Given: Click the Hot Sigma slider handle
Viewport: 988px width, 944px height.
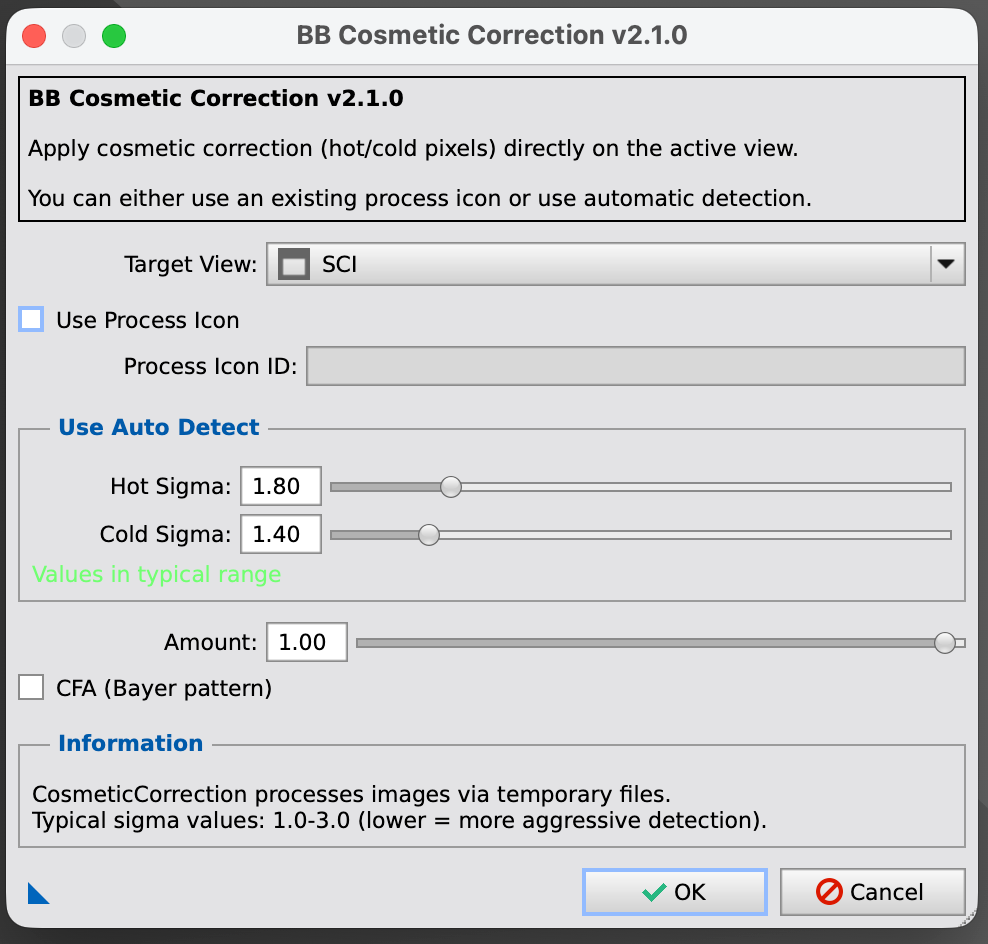Looking at the screenshot, I should click(x=450, y=486).
